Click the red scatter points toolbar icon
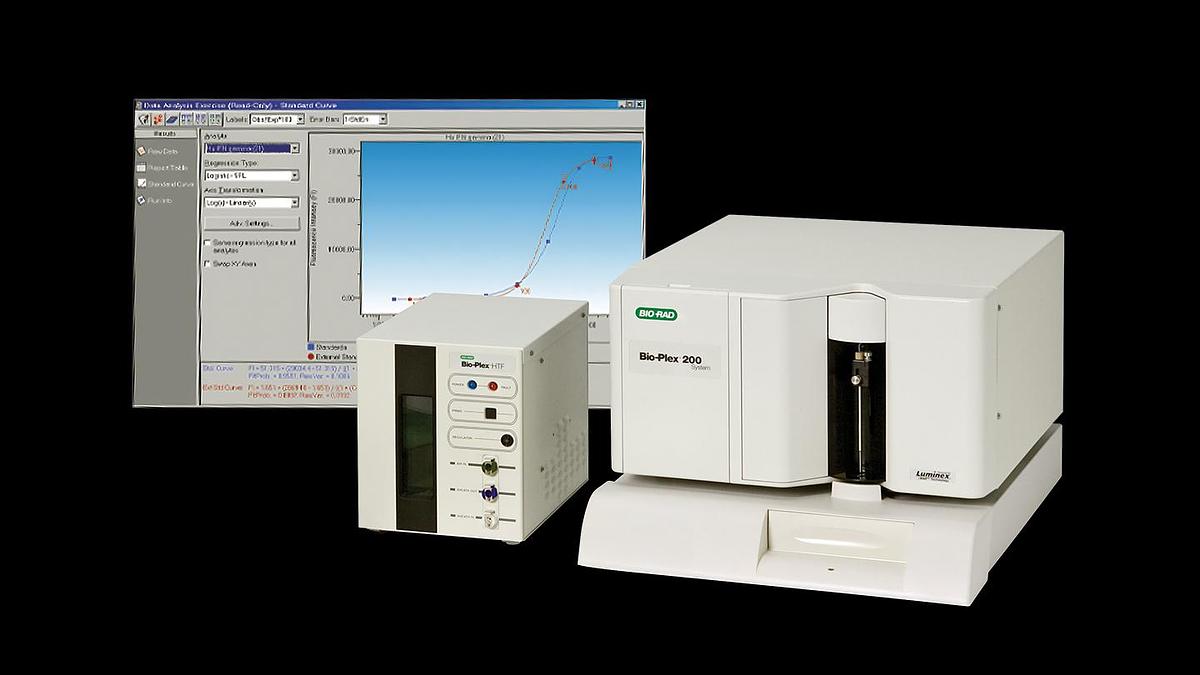 pyautogui.click(x=158, y=119)
